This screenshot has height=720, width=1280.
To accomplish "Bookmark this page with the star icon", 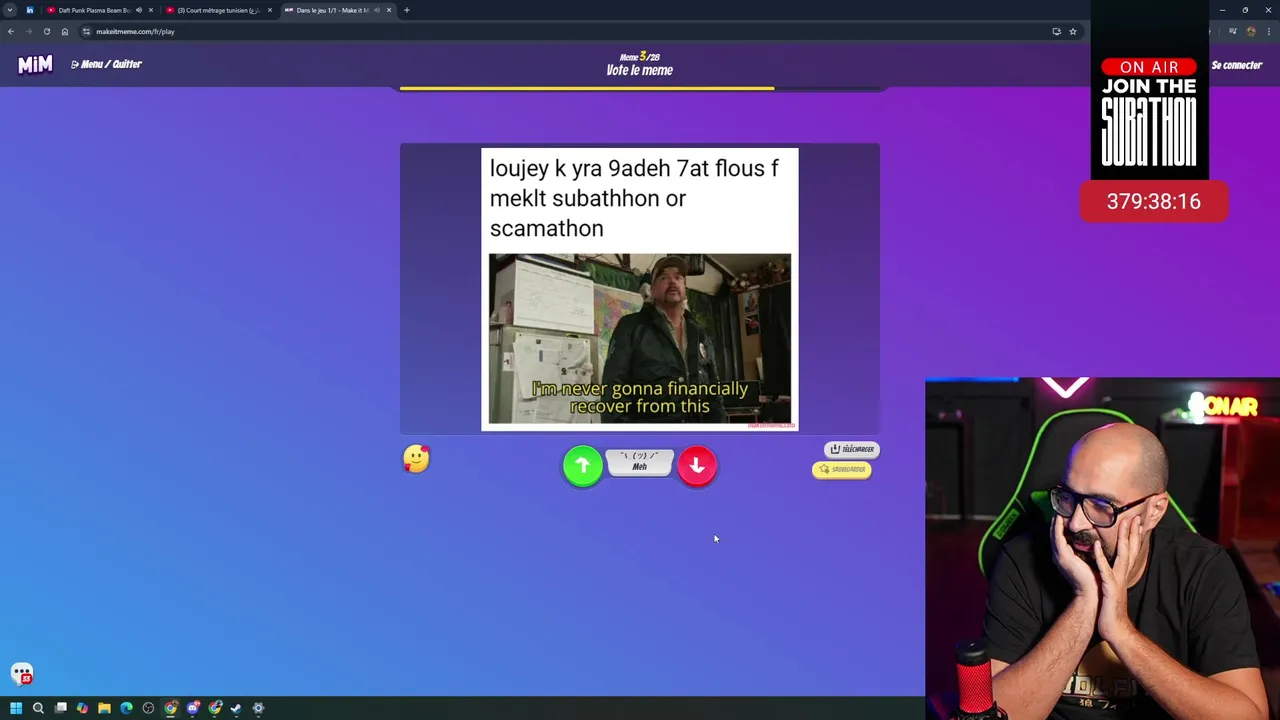I will 1073,31.
